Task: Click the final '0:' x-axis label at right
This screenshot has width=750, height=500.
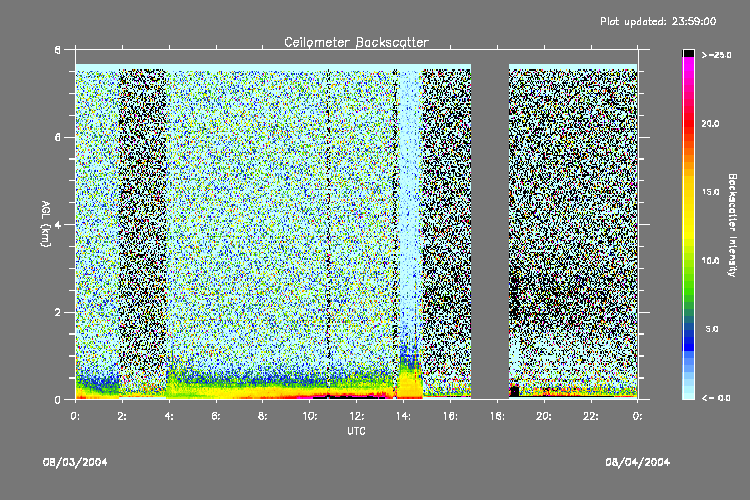Action: coord(638,416)
